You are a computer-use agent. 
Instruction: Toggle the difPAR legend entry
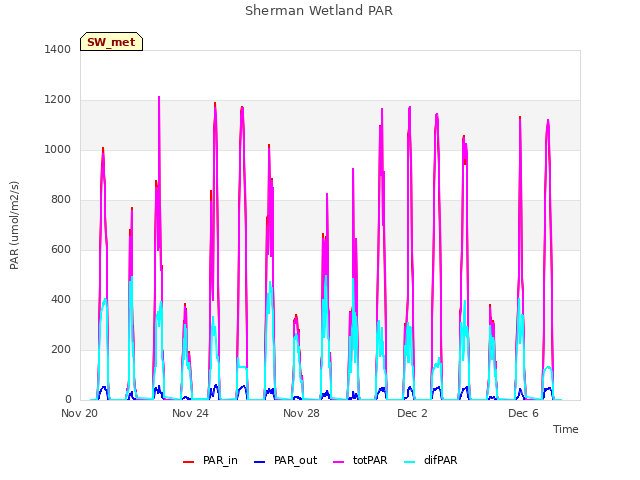(x=431, y=460)
